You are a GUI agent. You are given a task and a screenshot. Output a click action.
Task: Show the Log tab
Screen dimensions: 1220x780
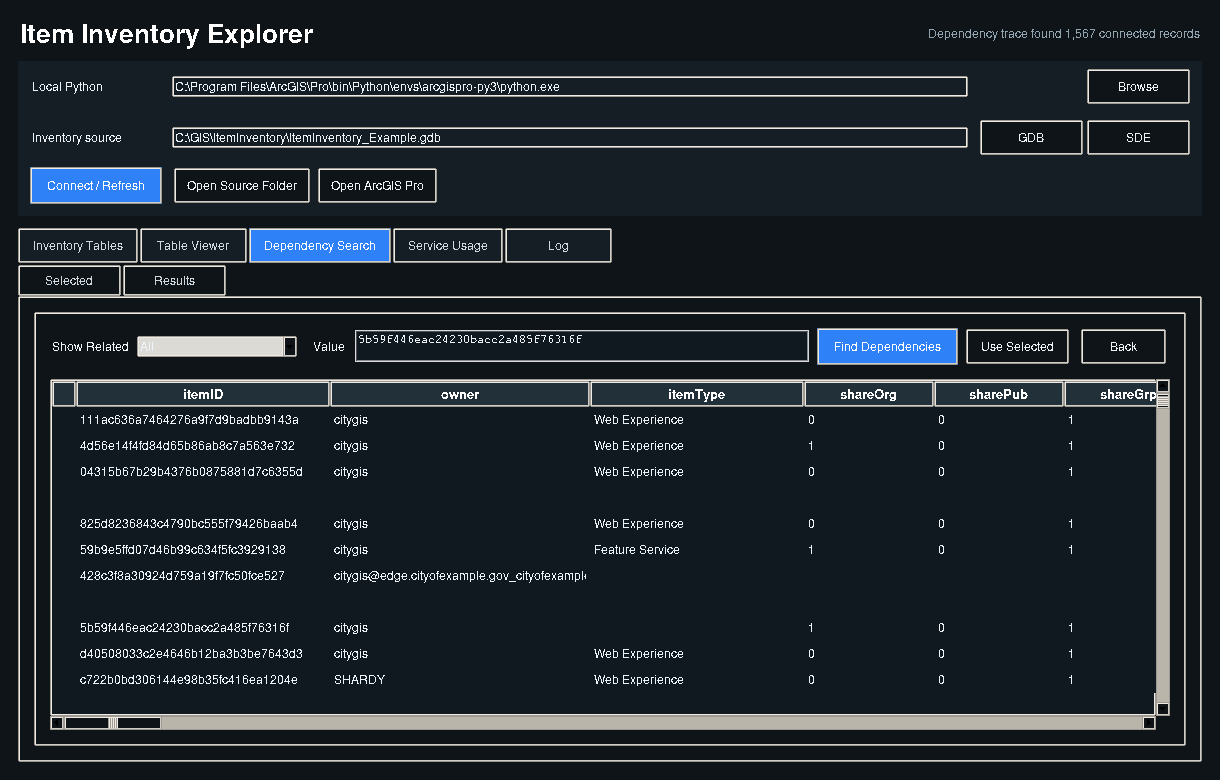(x=558, y=246)
